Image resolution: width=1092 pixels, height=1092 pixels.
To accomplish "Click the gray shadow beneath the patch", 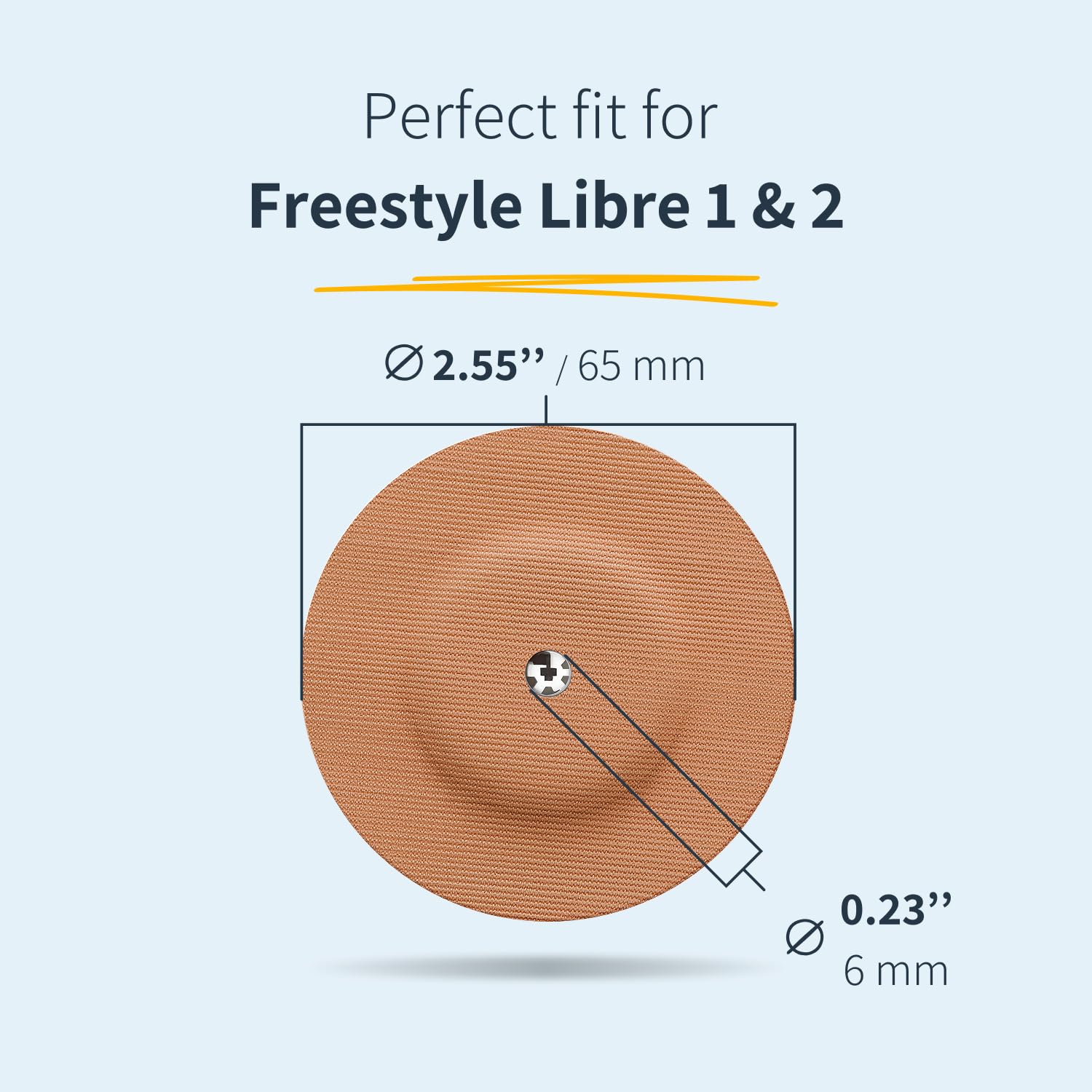I will coord(546,968).
